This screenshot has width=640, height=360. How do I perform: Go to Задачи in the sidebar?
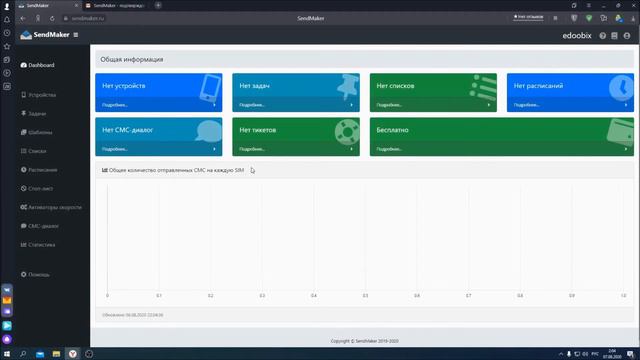coord(33,114)
